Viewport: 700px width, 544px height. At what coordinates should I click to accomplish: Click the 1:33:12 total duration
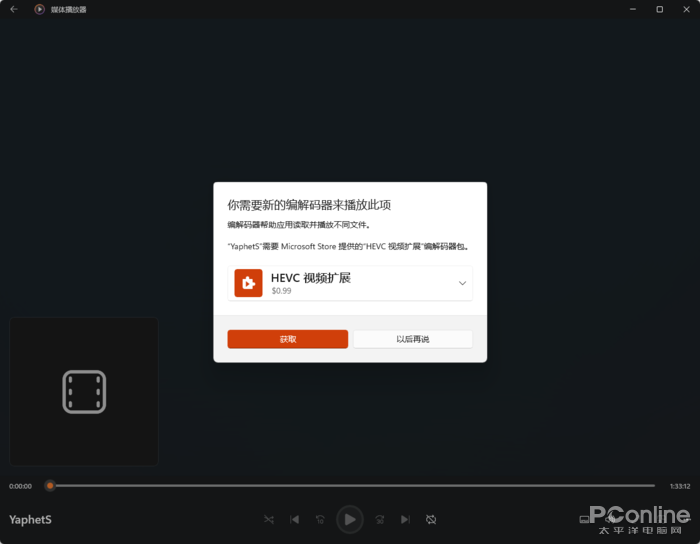pos(680,486)
